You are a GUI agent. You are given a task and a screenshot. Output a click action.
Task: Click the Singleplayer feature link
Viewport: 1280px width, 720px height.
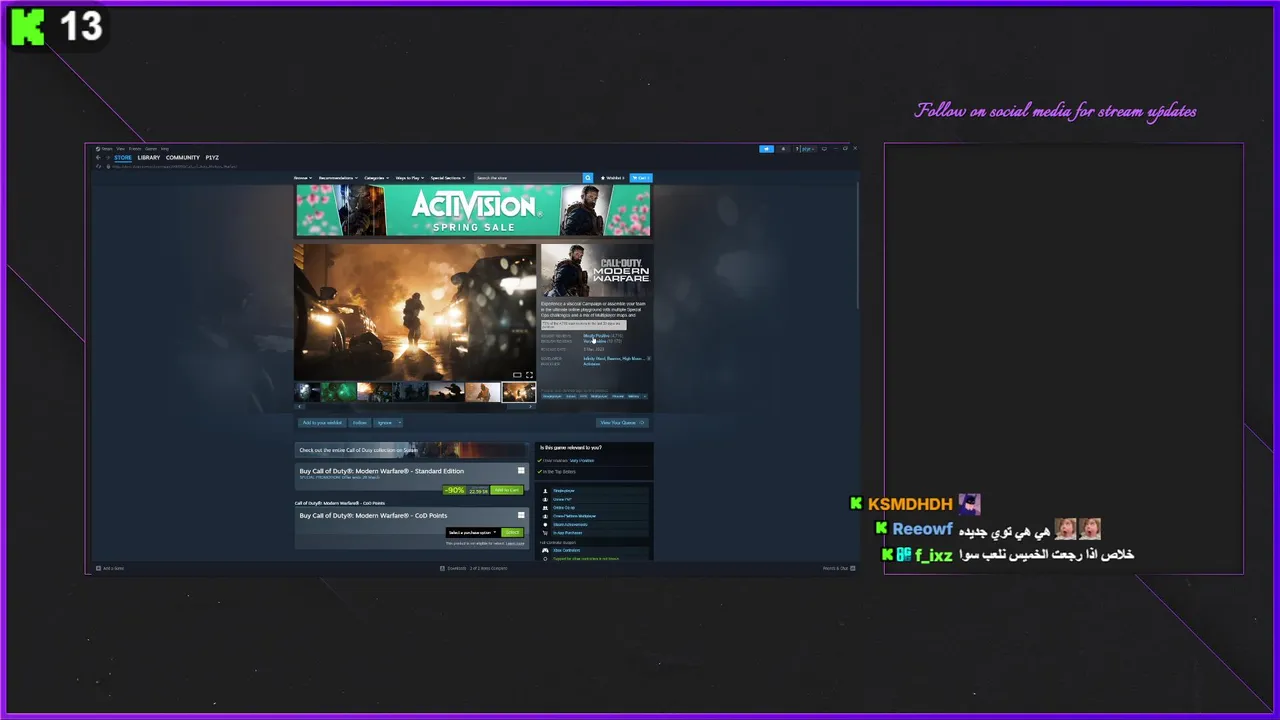coord(564,491)
